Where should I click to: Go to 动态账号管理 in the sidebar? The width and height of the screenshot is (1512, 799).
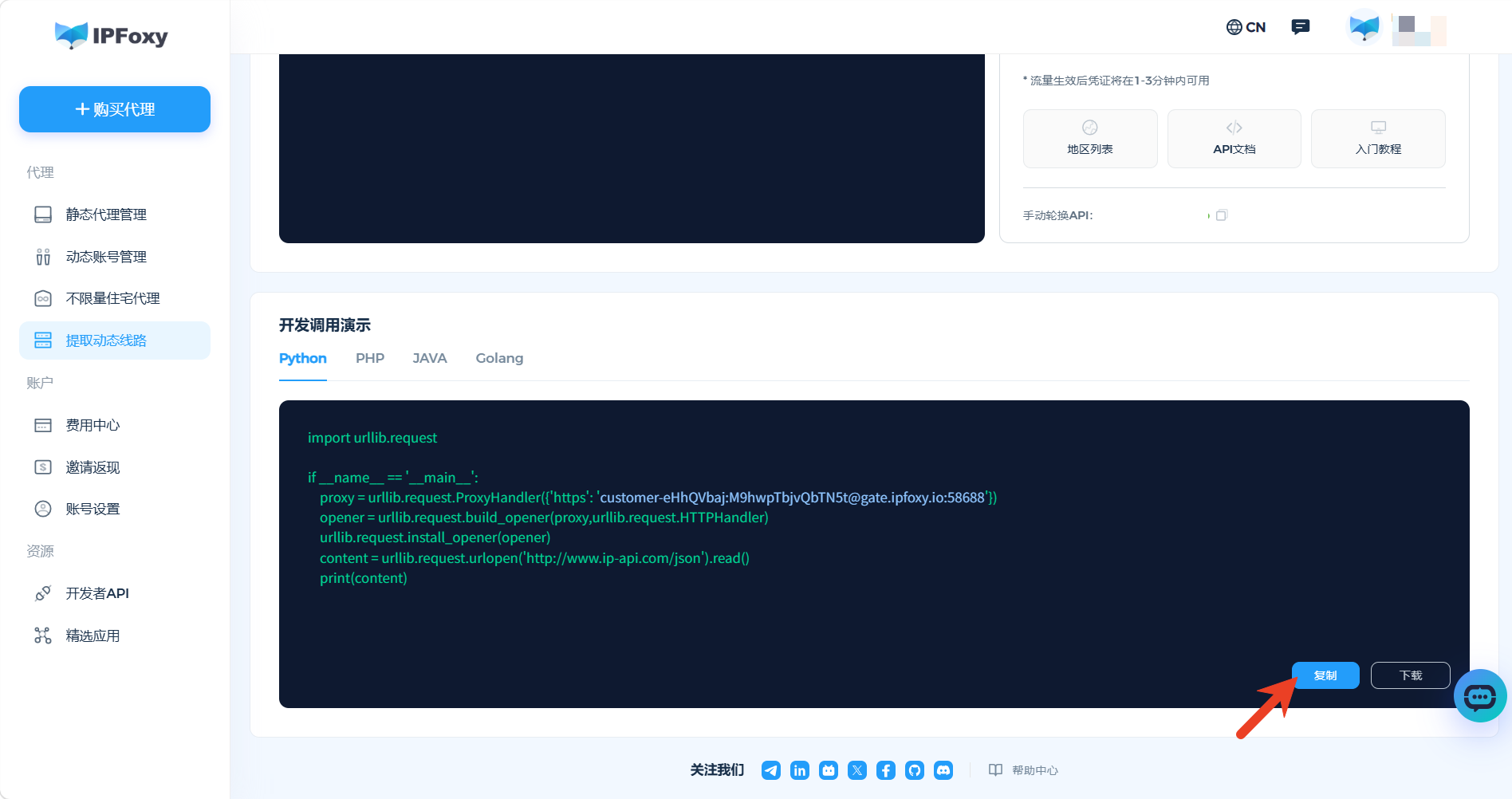pyautogui.click(x=115, y=257)
